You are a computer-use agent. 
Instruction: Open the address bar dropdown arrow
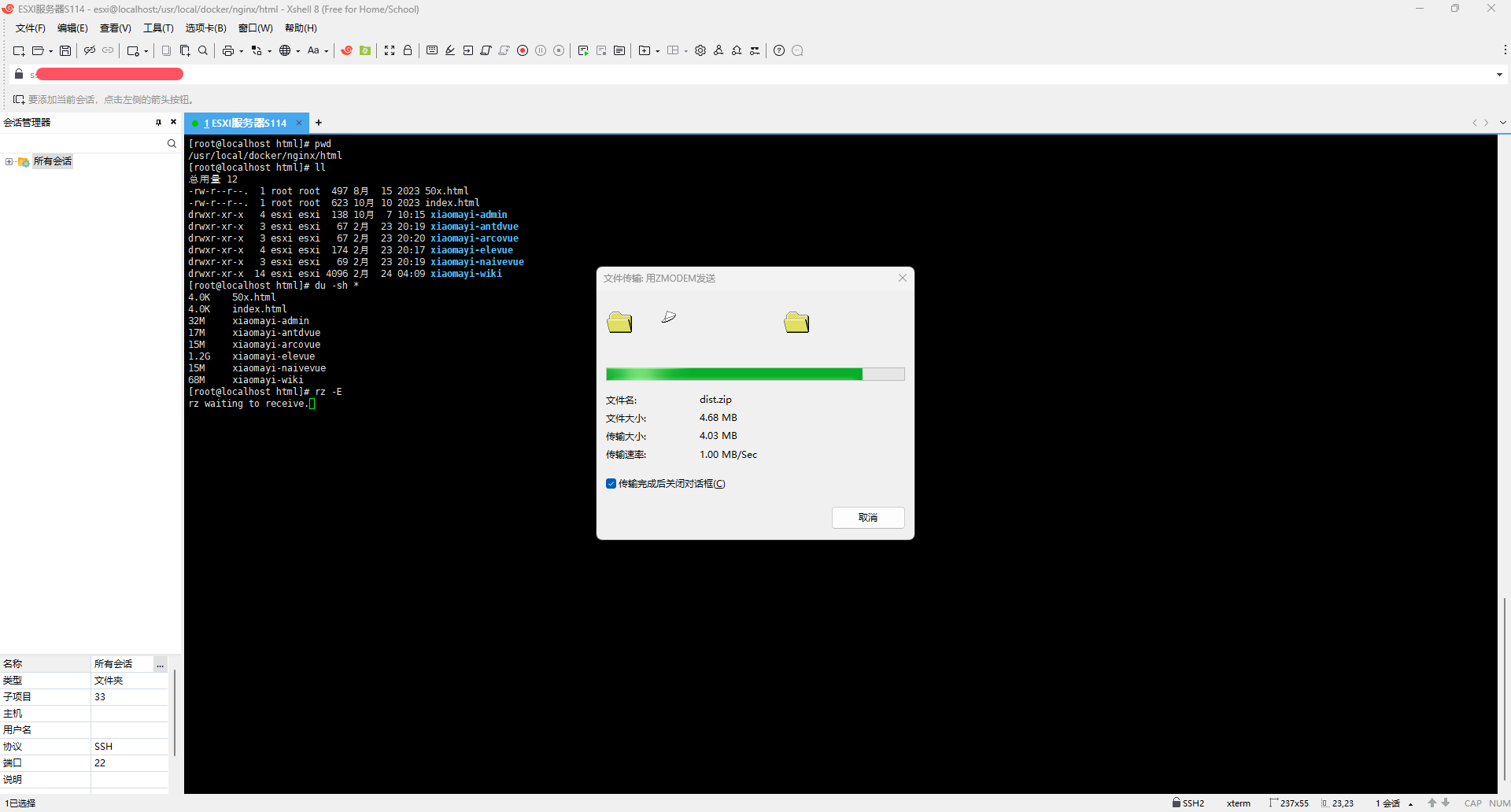click(1499, 74)
